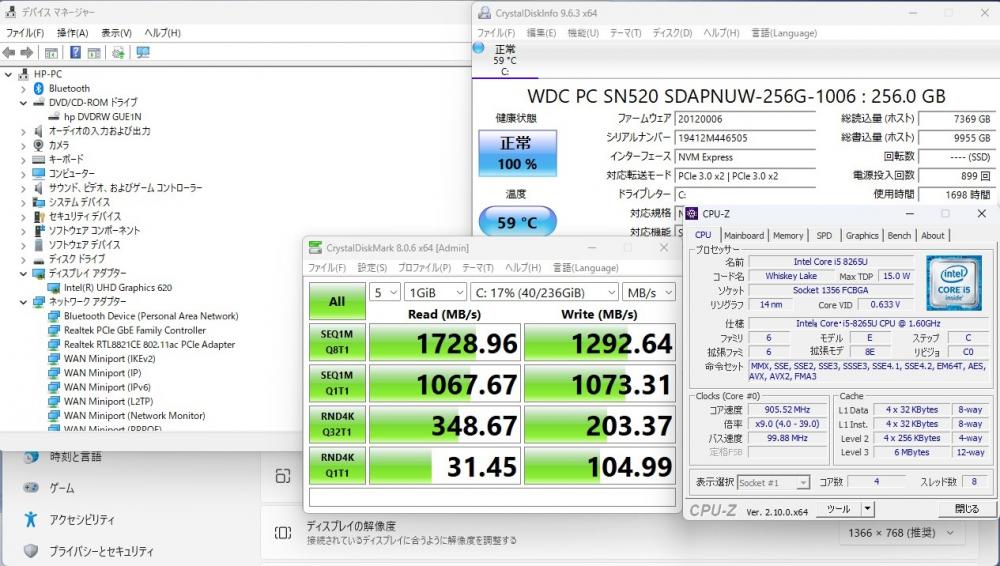The height and width of the screenshot is (566, 1000).
Task: Run the SEQ1M Q1T1 test
Action: click(x=337, y=383)
